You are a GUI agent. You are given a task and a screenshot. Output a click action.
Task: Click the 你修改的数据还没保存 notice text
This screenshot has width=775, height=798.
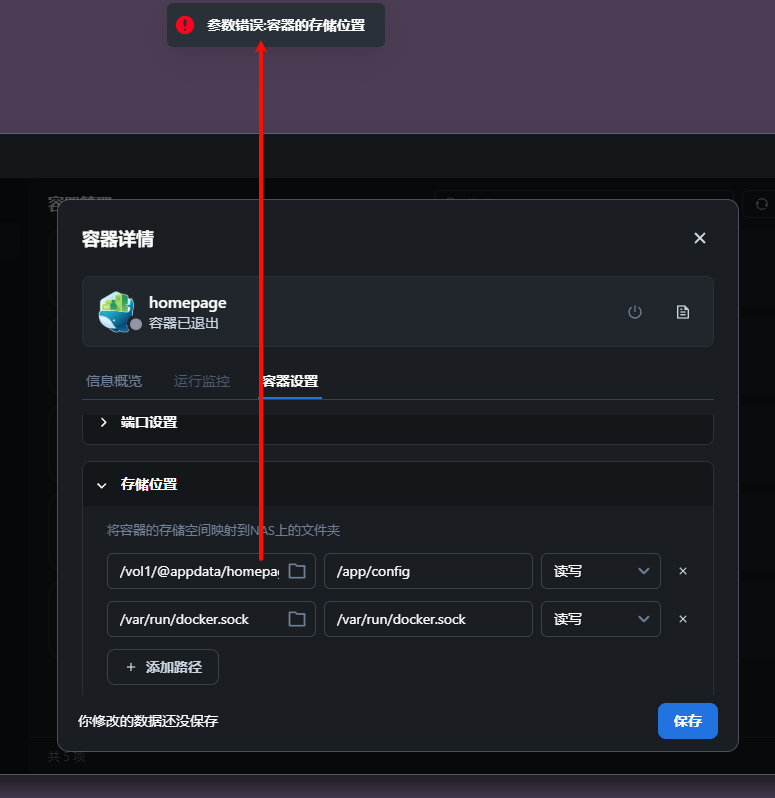point(148,721)
